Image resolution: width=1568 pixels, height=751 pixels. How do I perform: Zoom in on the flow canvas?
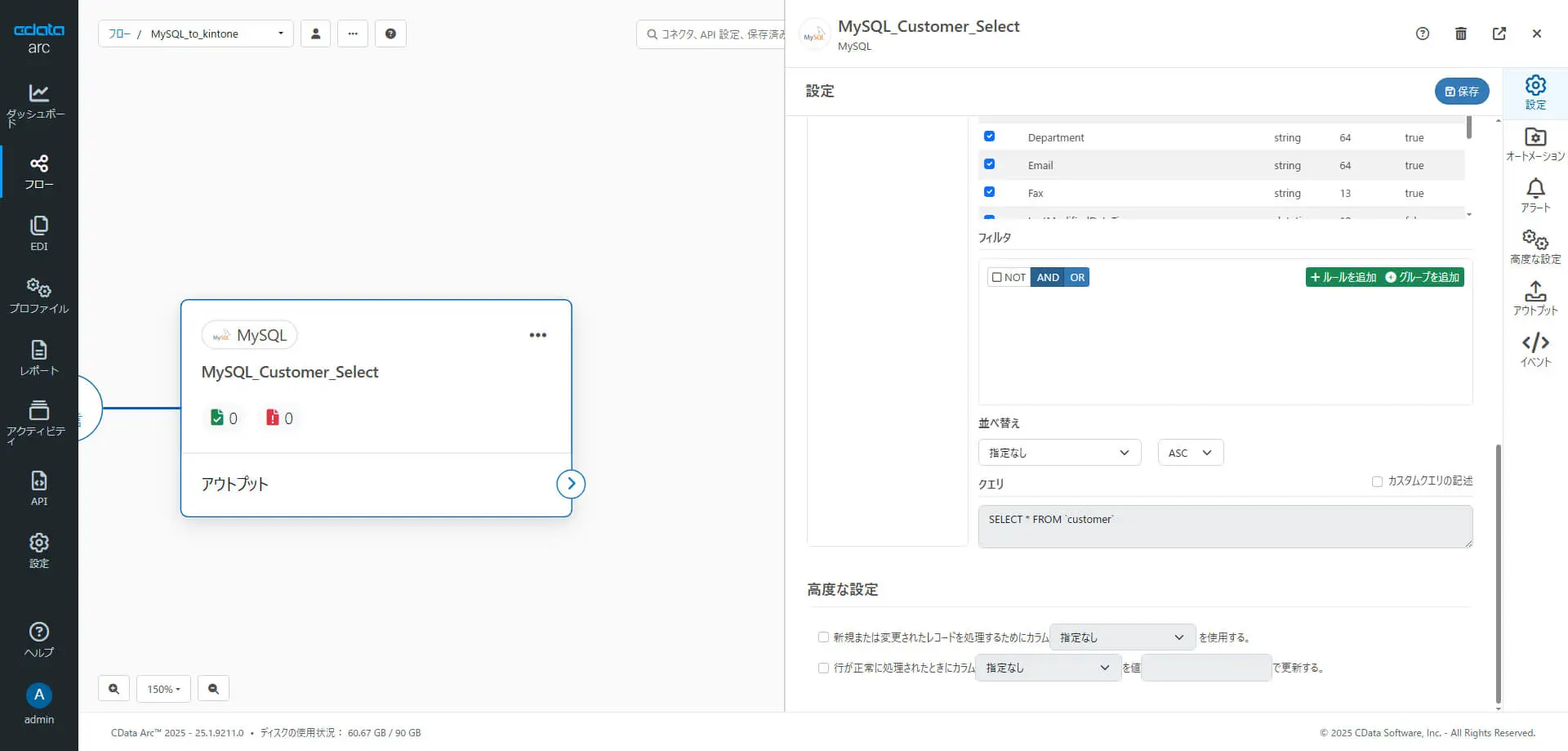click(114, 689)
